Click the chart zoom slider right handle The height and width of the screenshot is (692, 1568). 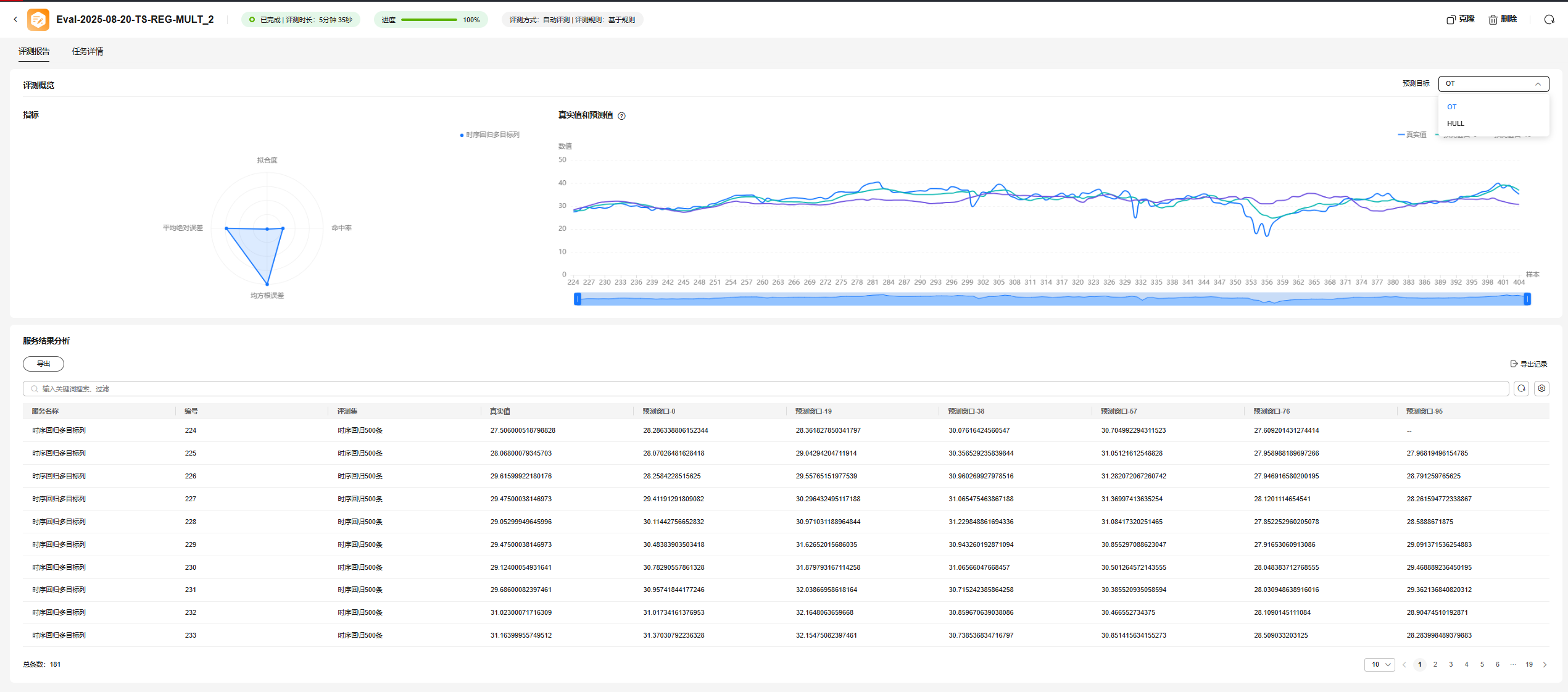point(1527,299)
